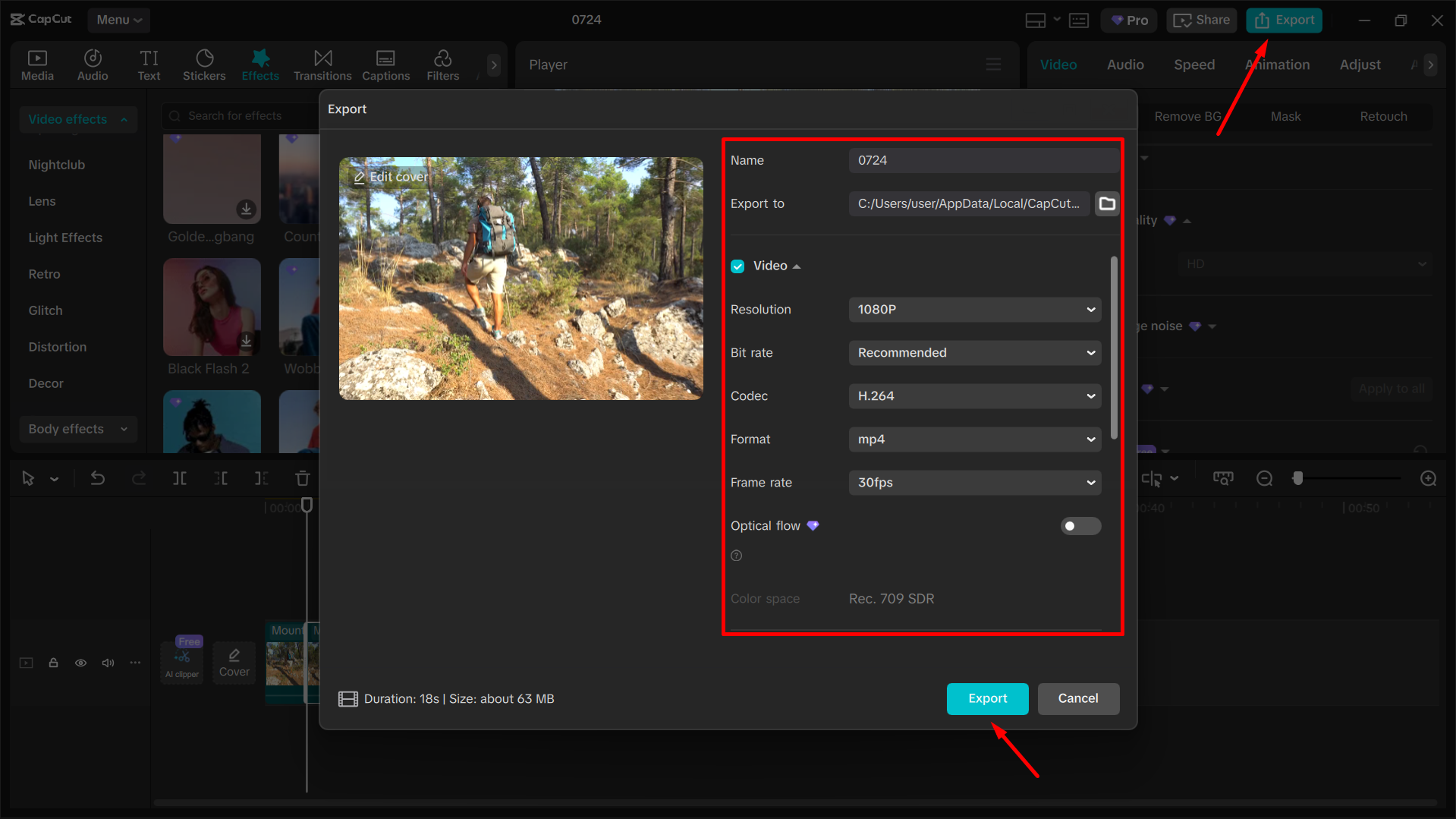Open the AI clipper tool
Screen dimensions: 1456x819
point(181,659)
